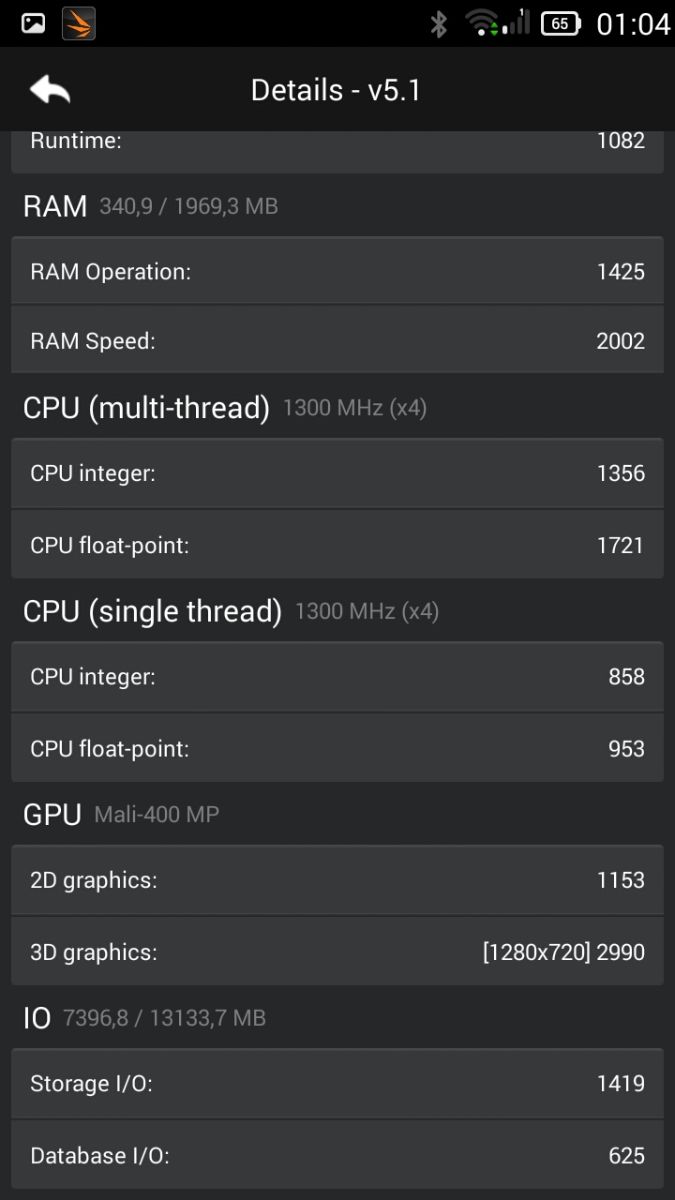
Task: Tap the Database I/O result row
Action: pos(337,1155)
